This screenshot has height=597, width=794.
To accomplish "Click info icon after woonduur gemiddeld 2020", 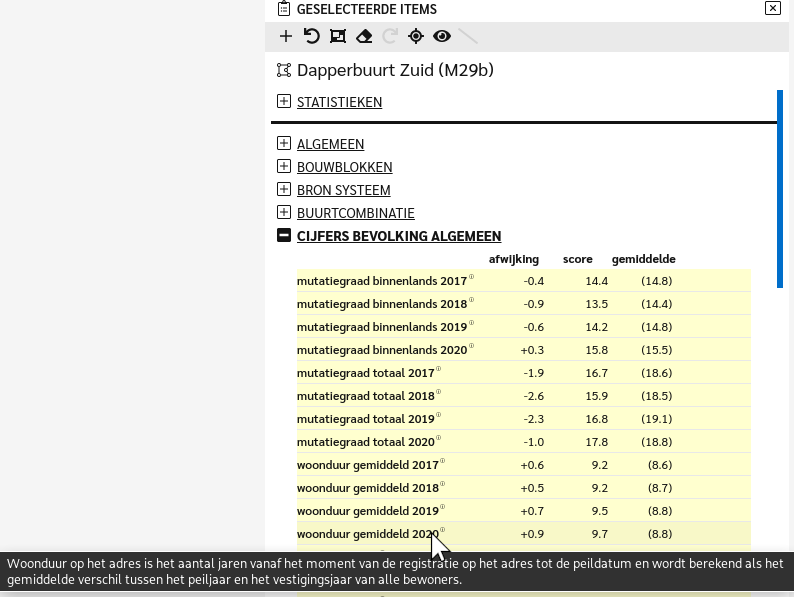I will point(443,530).
